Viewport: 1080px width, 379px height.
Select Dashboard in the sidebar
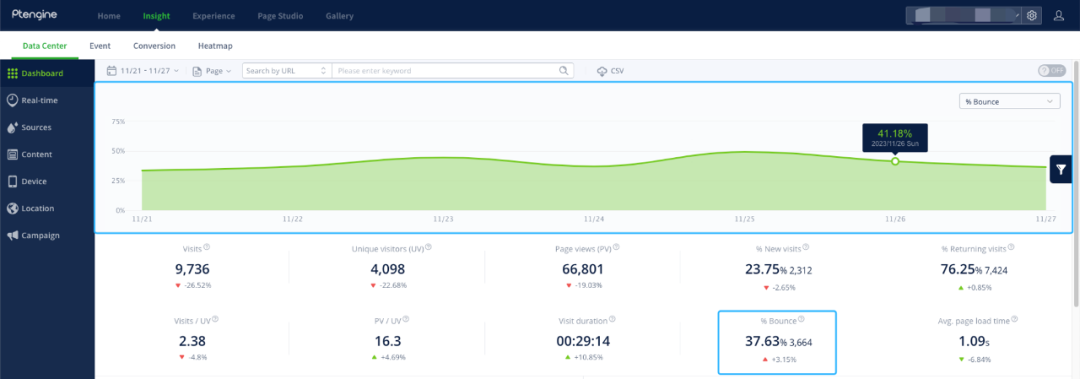pos(47,73)
